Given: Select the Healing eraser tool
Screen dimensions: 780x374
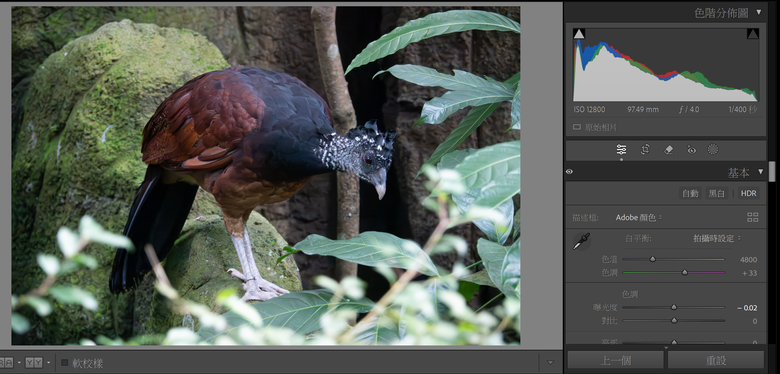Looking at the screenshot, I should pos(669,149).
